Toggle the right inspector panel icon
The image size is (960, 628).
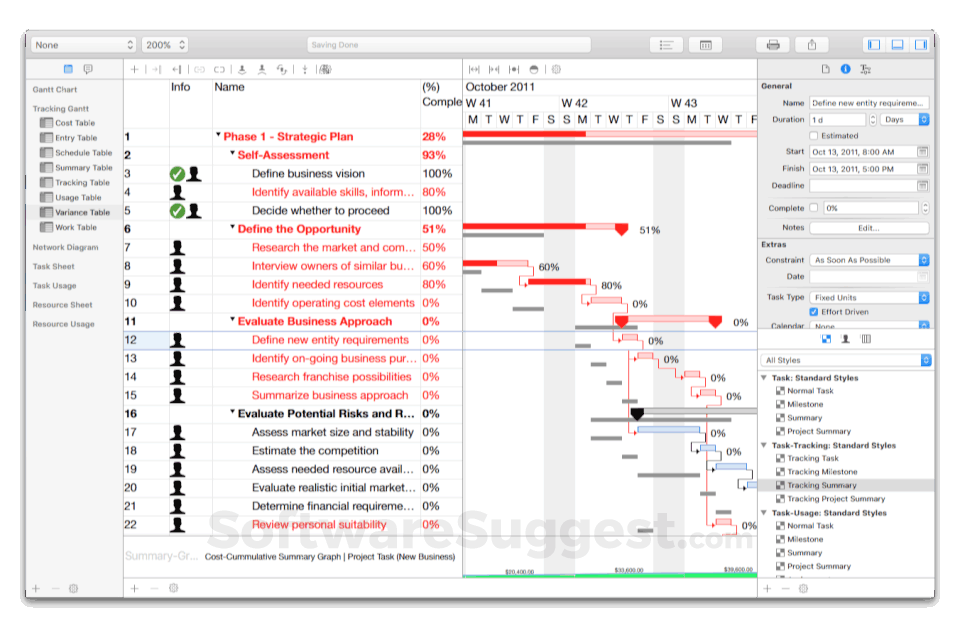[920, 45]
